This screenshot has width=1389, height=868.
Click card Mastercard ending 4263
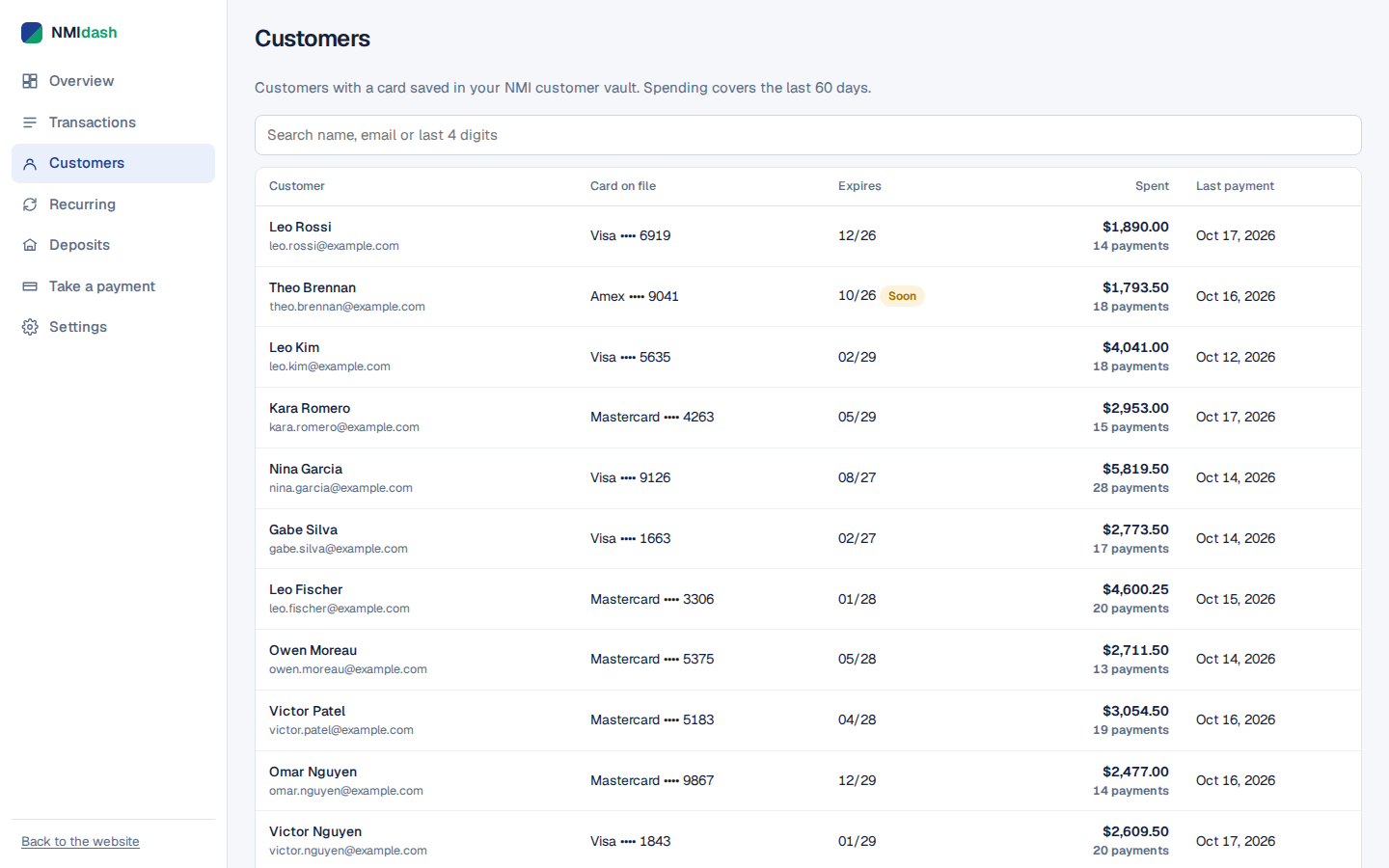click(652, 417)
